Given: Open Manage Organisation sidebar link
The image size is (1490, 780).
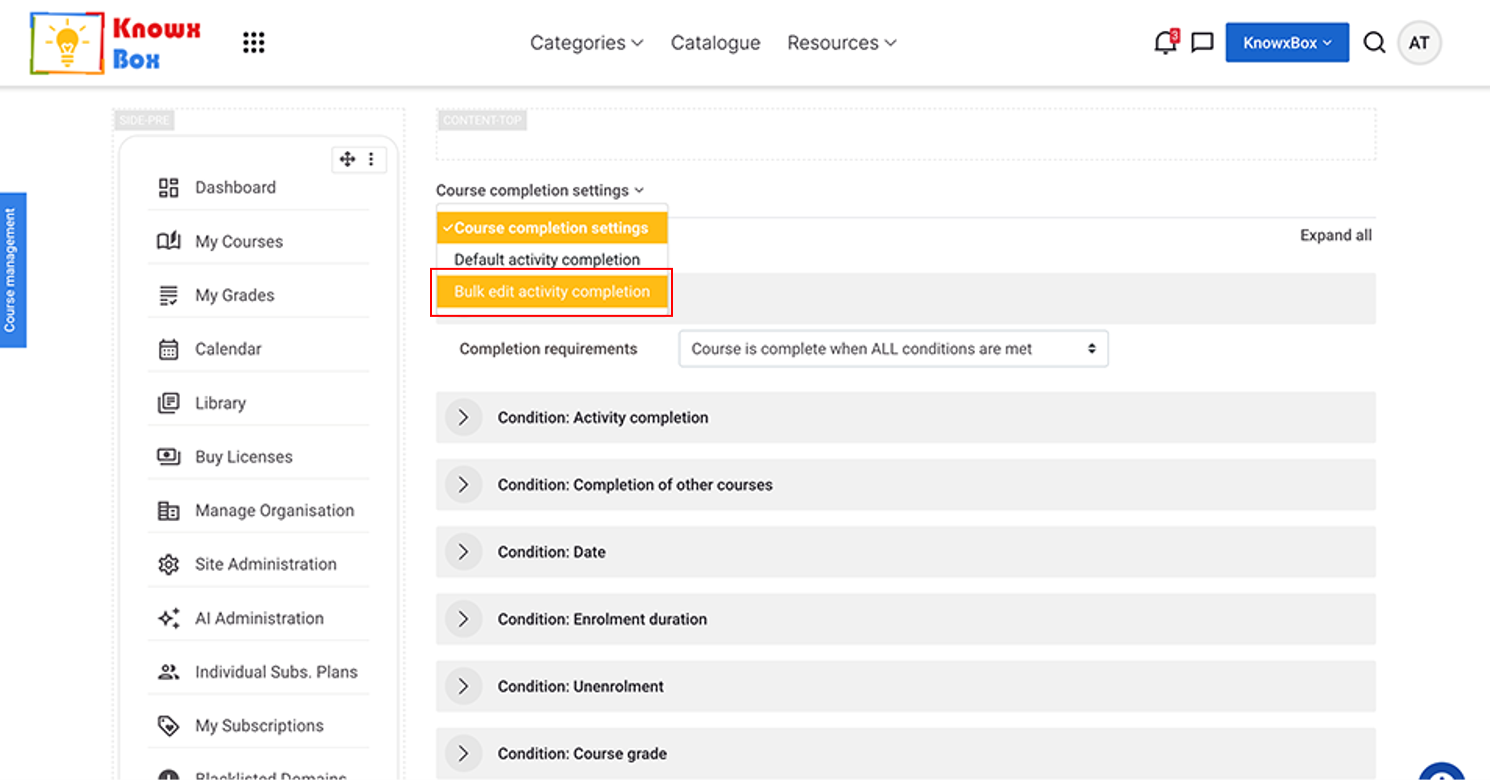Looking at the screenshot, I should point(275,511).
